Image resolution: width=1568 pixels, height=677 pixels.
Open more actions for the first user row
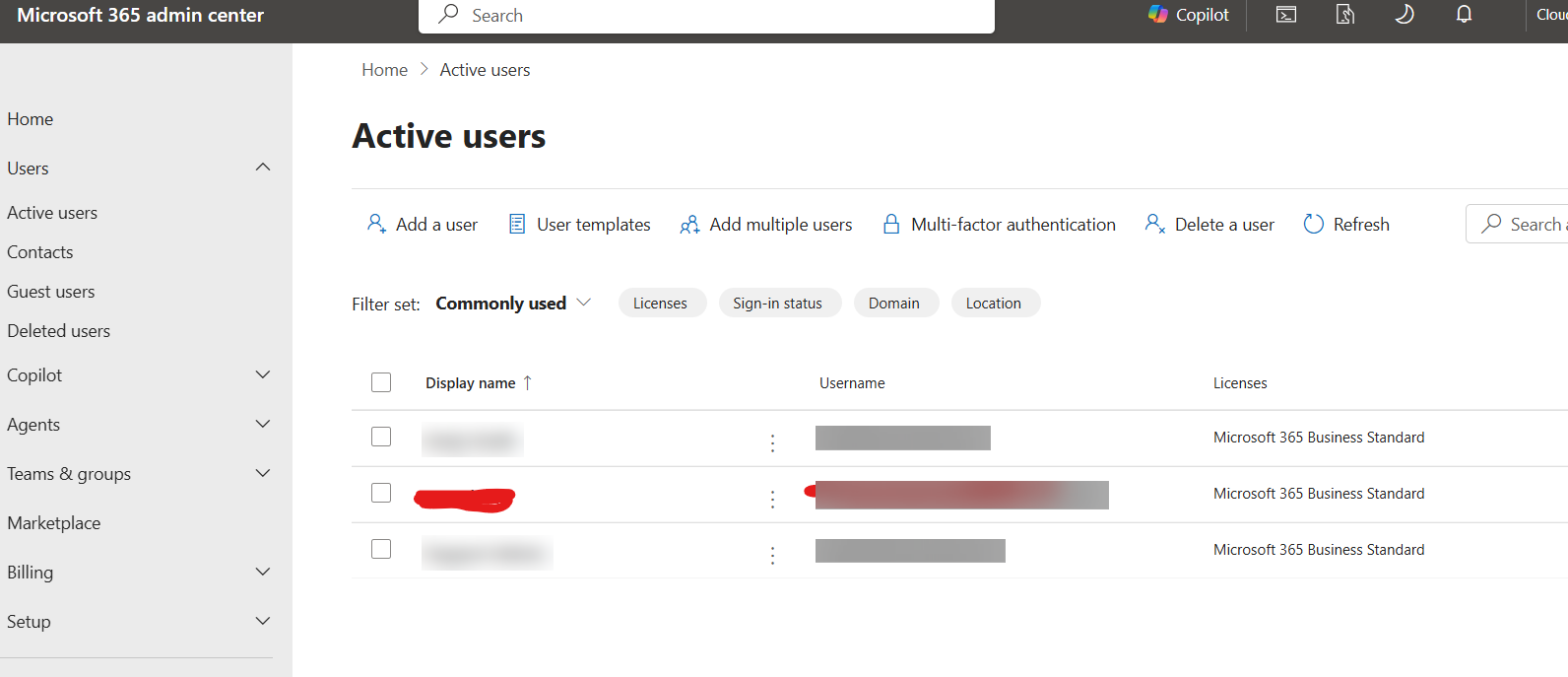pos(772,443)
